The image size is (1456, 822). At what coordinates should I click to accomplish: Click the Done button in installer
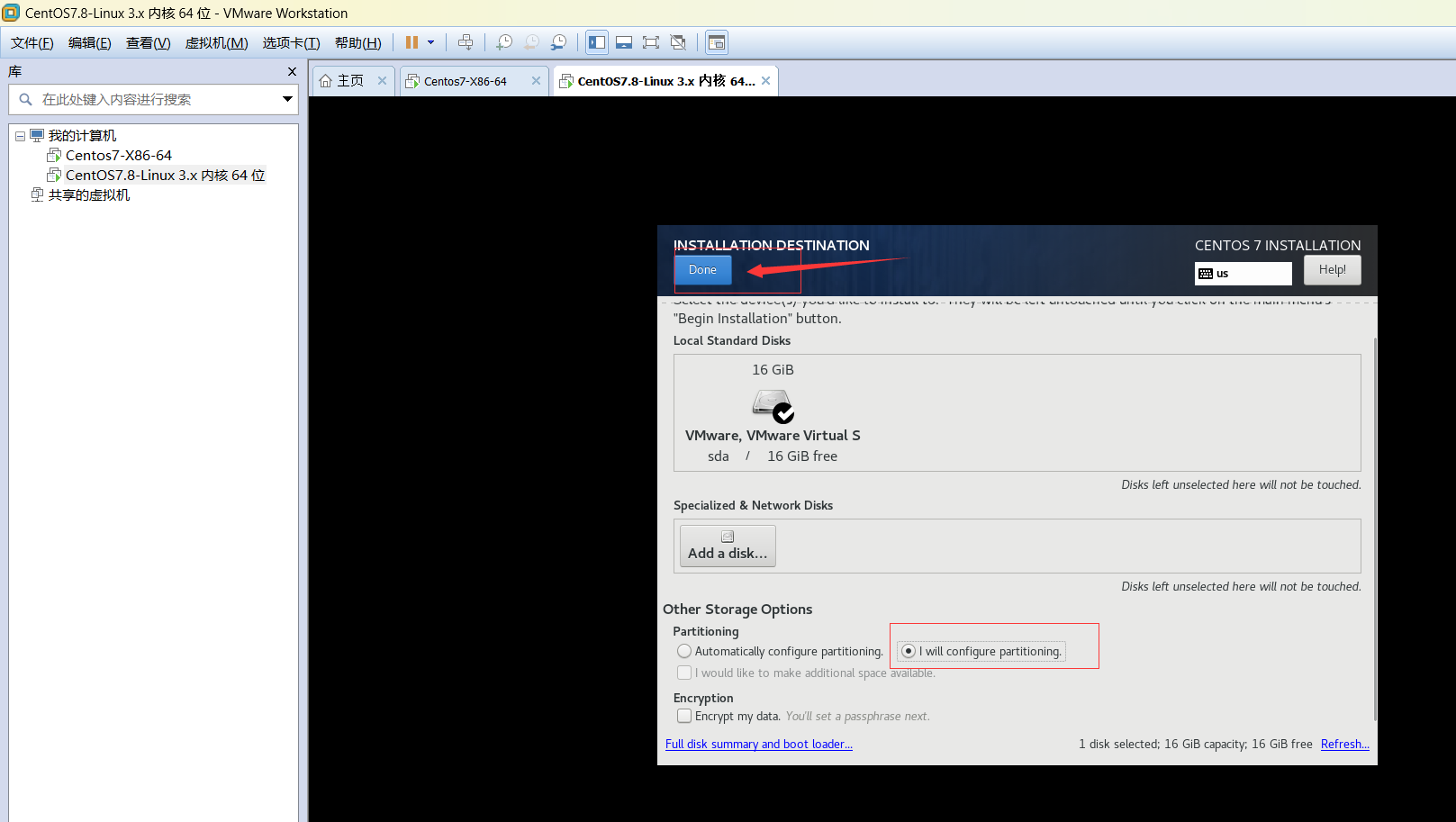702,270
